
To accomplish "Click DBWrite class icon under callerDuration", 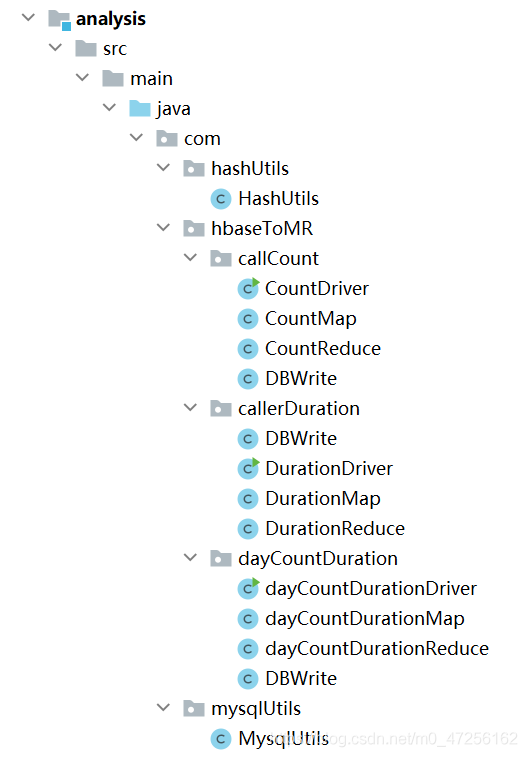I will coord(248,439).
